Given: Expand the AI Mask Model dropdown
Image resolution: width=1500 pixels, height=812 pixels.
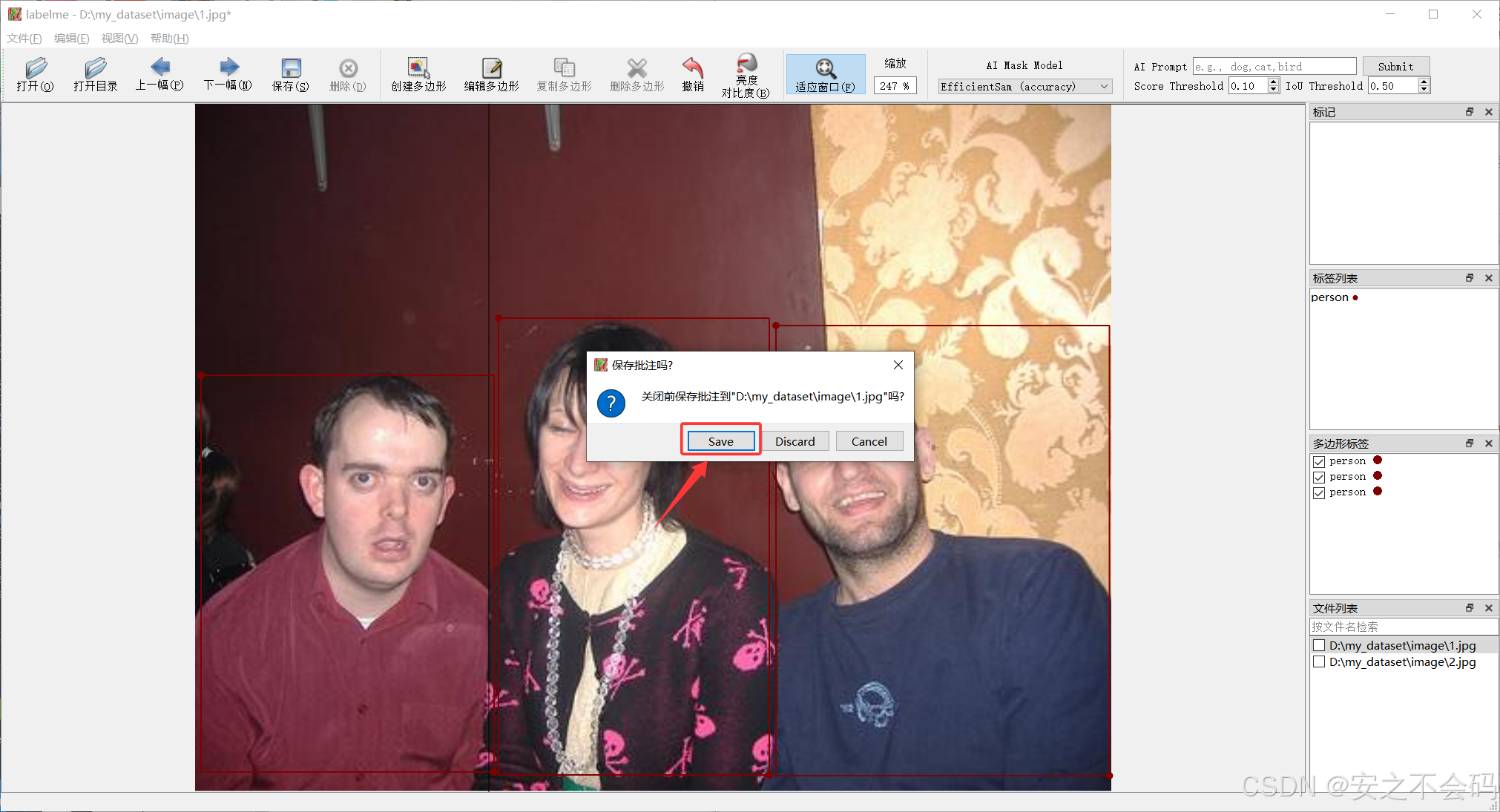Looking at the screenshot, I should [1104, 86].
